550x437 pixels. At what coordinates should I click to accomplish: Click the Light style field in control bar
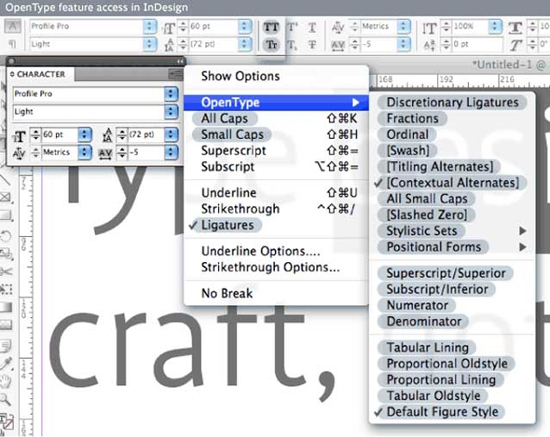pos(86,44)
